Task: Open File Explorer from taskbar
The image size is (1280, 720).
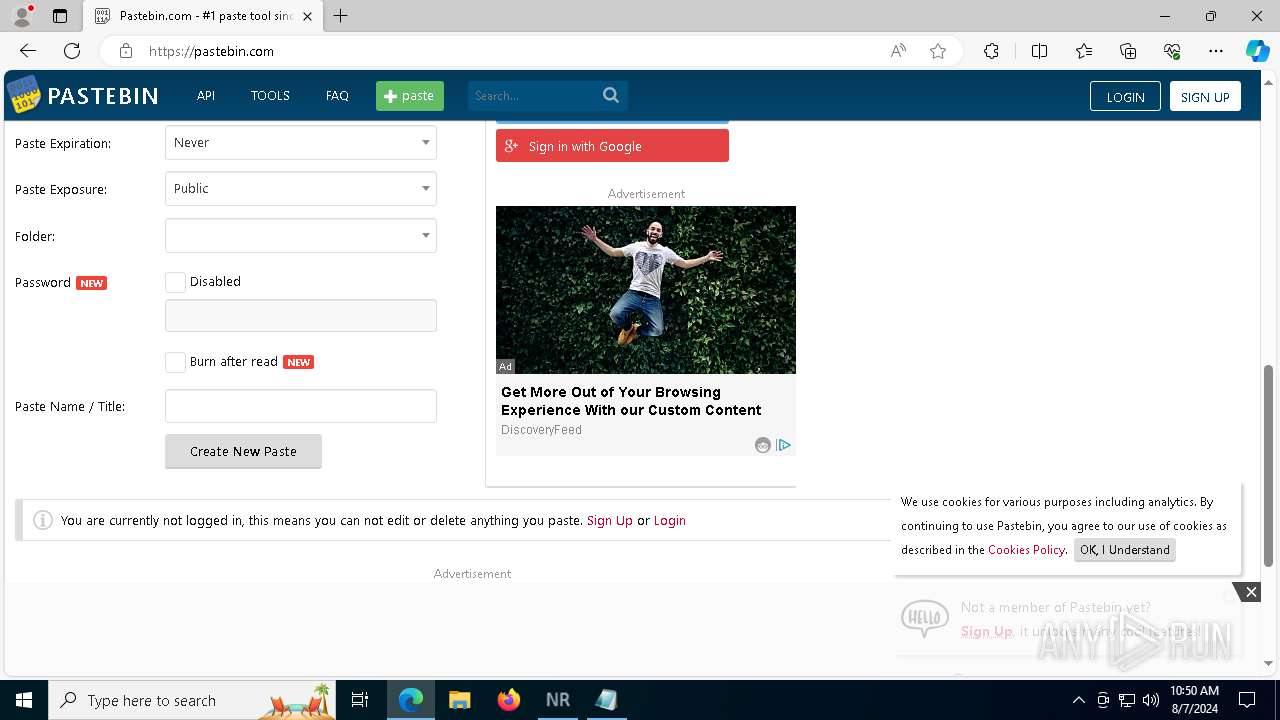Action: [459, 700]
